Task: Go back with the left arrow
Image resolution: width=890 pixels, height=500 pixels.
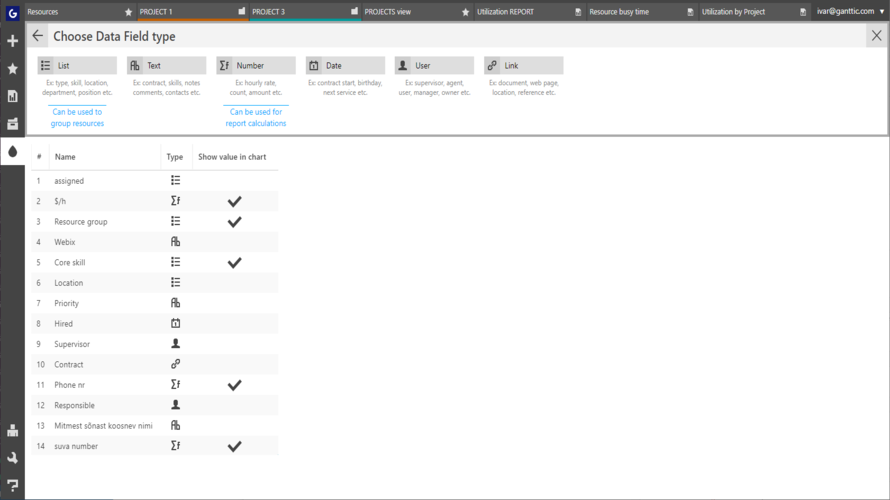Action: click(37, 36)
